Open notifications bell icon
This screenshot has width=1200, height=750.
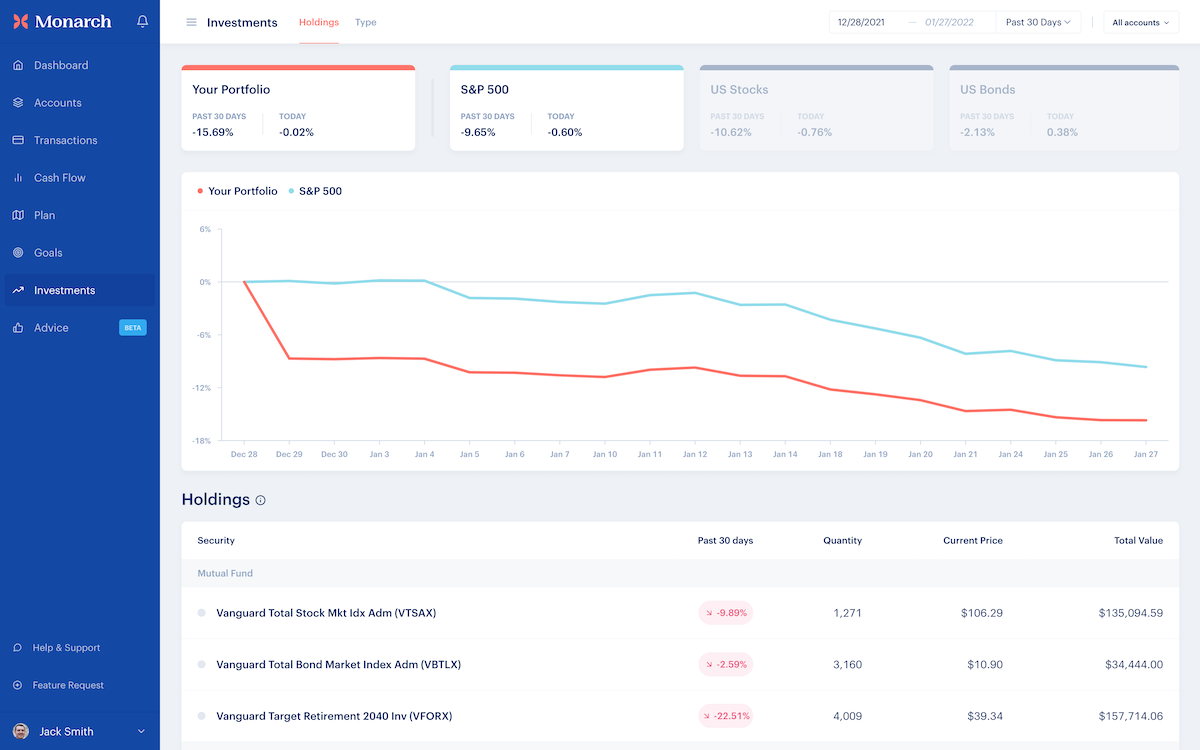[x=142, y=21]
